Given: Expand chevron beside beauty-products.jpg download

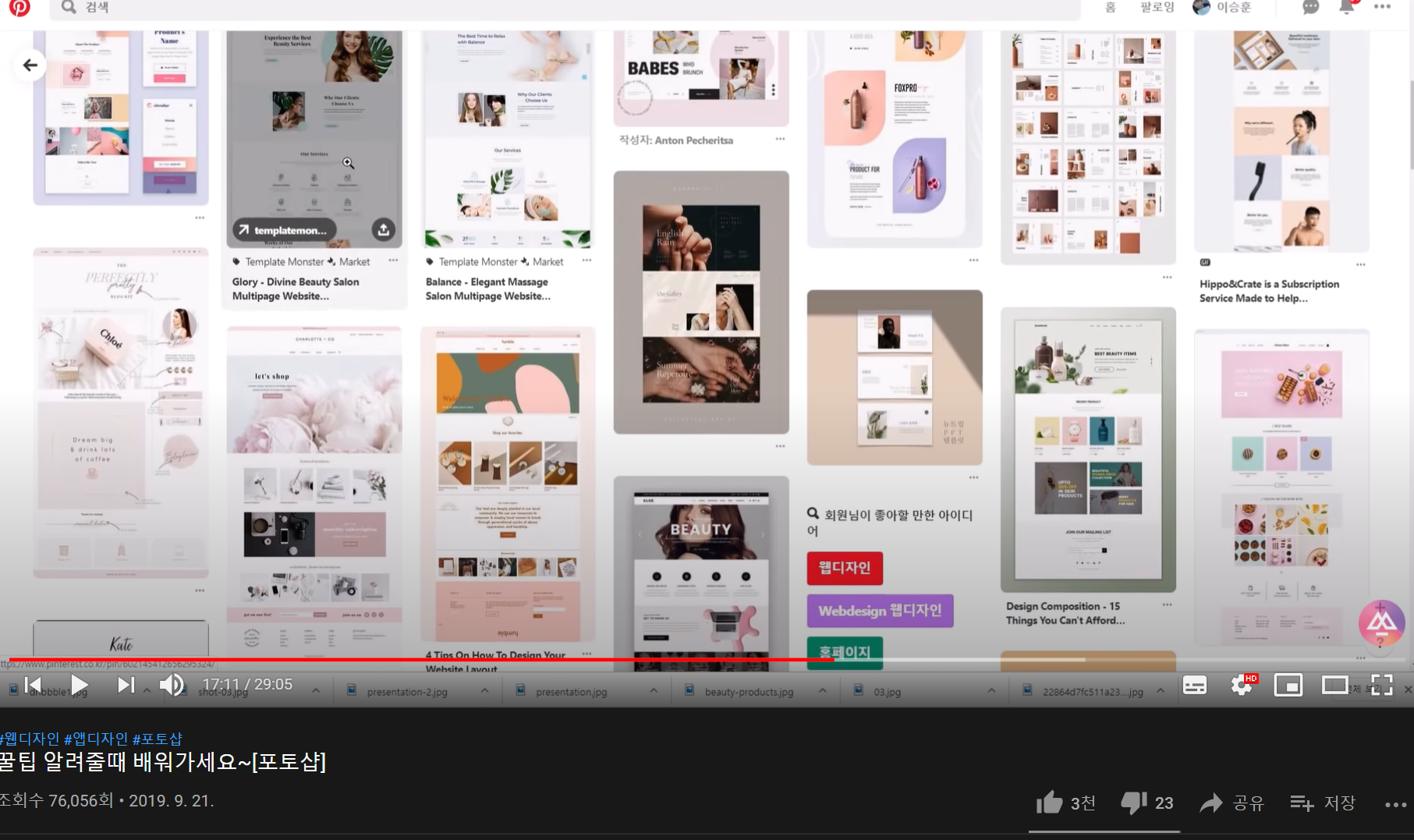Looking at the screenshot, I should pyautogui.click(x=823, y=691).
